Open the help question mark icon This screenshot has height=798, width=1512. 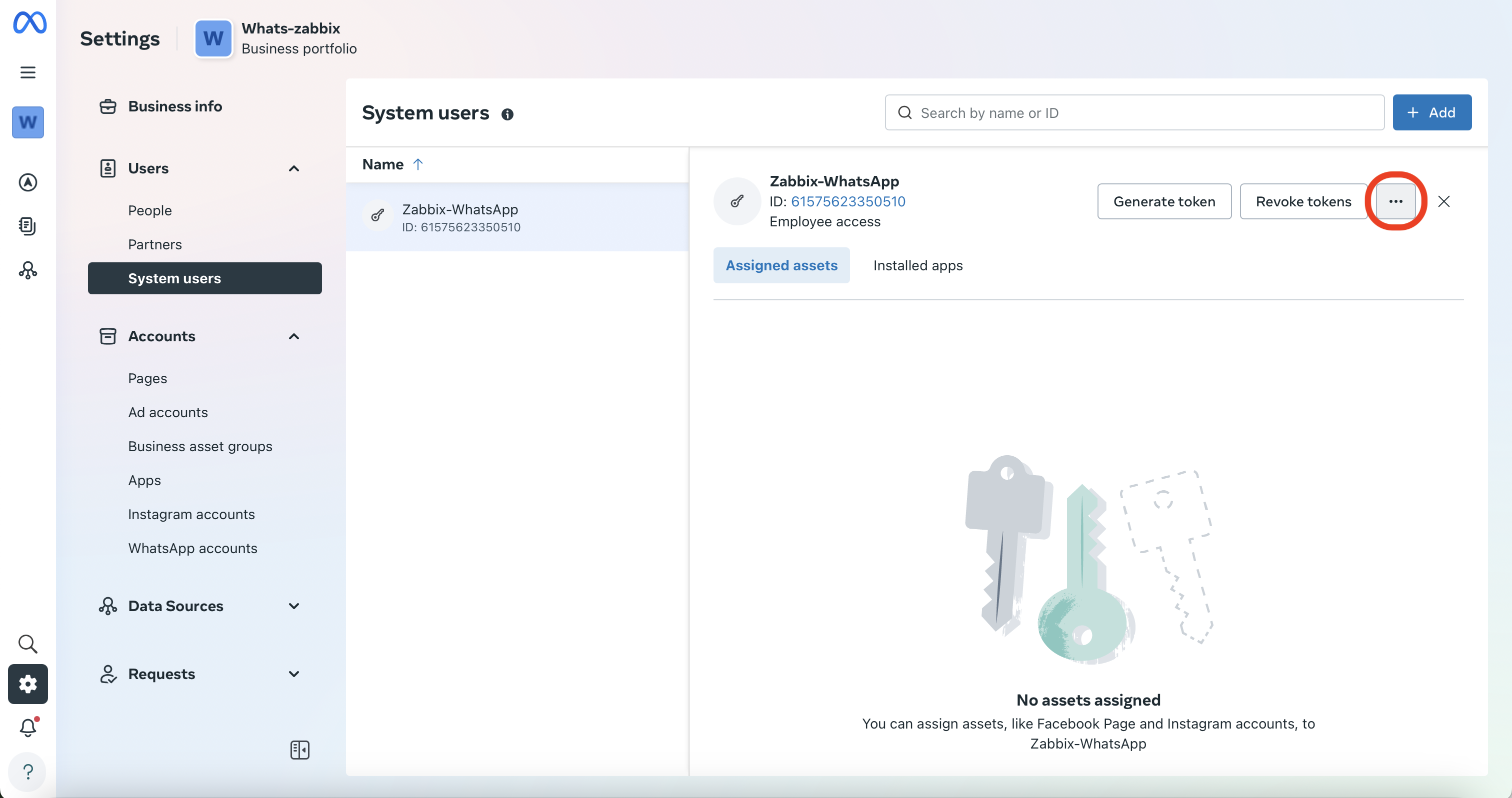coord(27,772)
